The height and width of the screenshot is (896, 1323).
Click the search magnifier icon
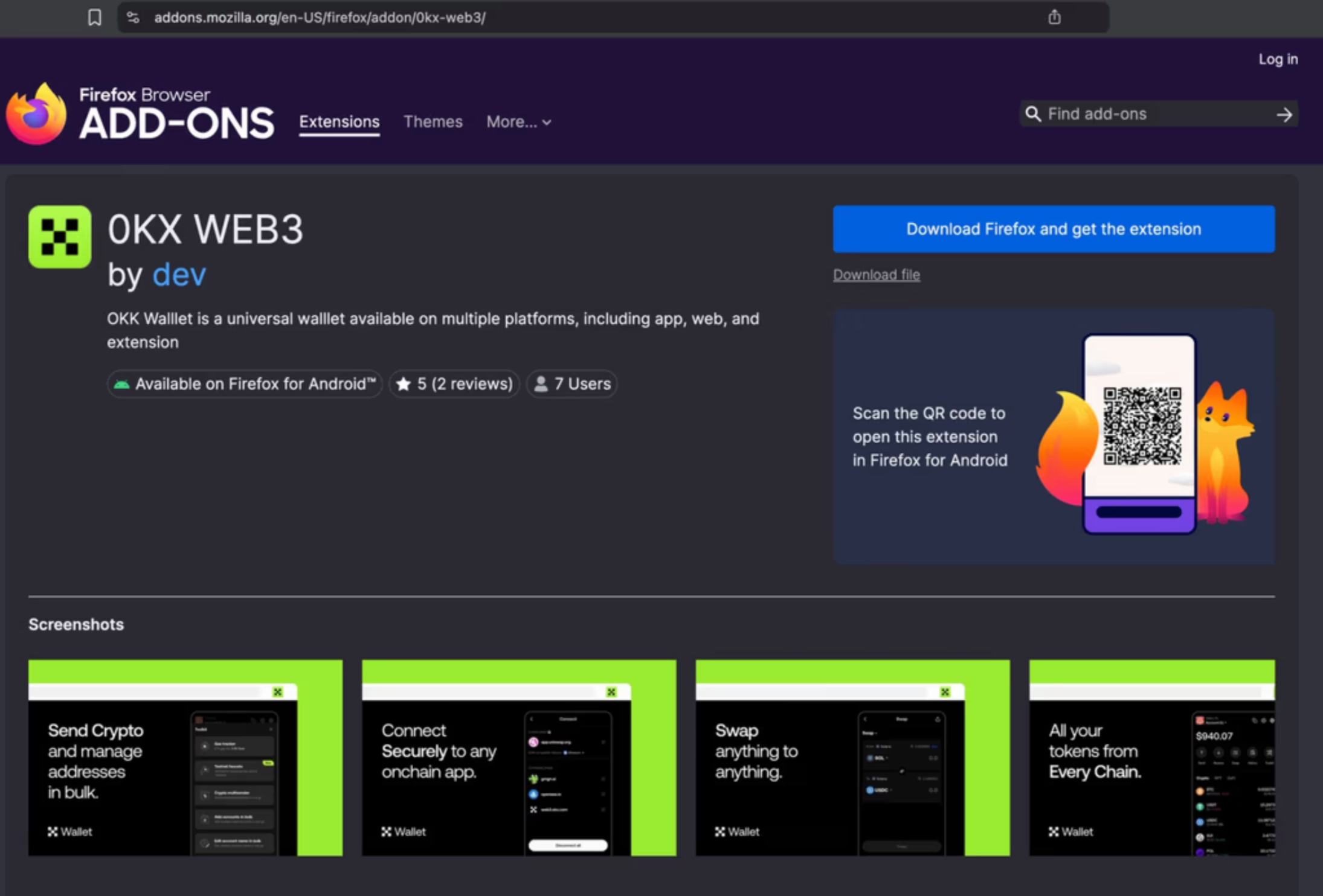click(x=1033, y=114)
